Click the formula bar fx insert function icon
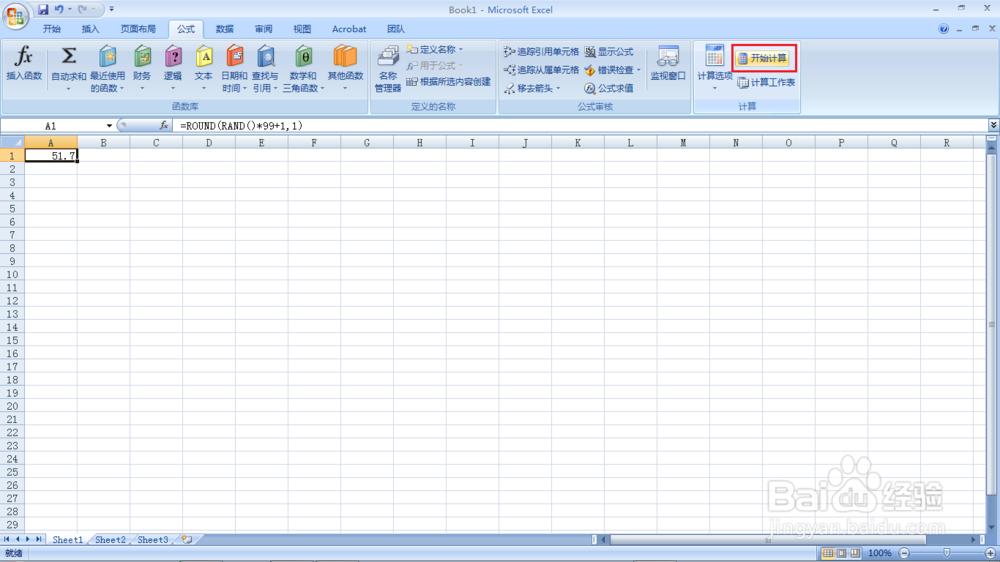 [x=164, y=126]
